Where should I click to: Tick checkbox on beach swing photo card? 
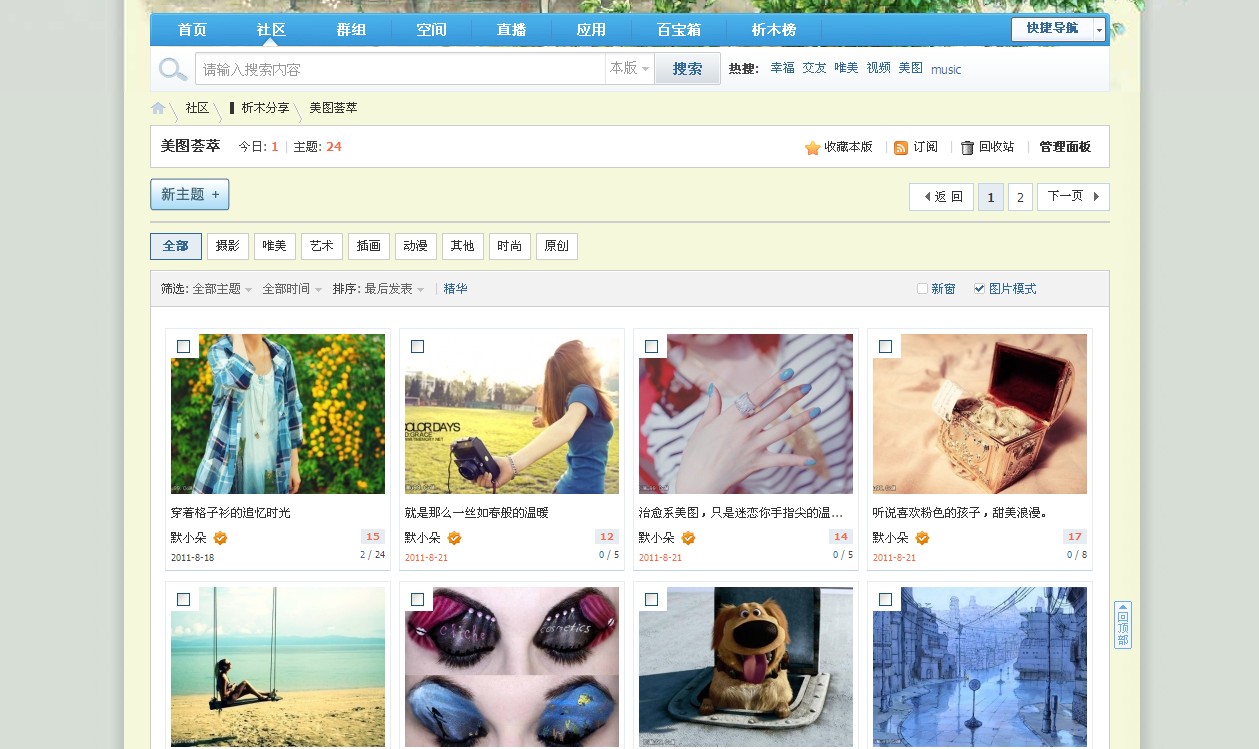[184, 599]
